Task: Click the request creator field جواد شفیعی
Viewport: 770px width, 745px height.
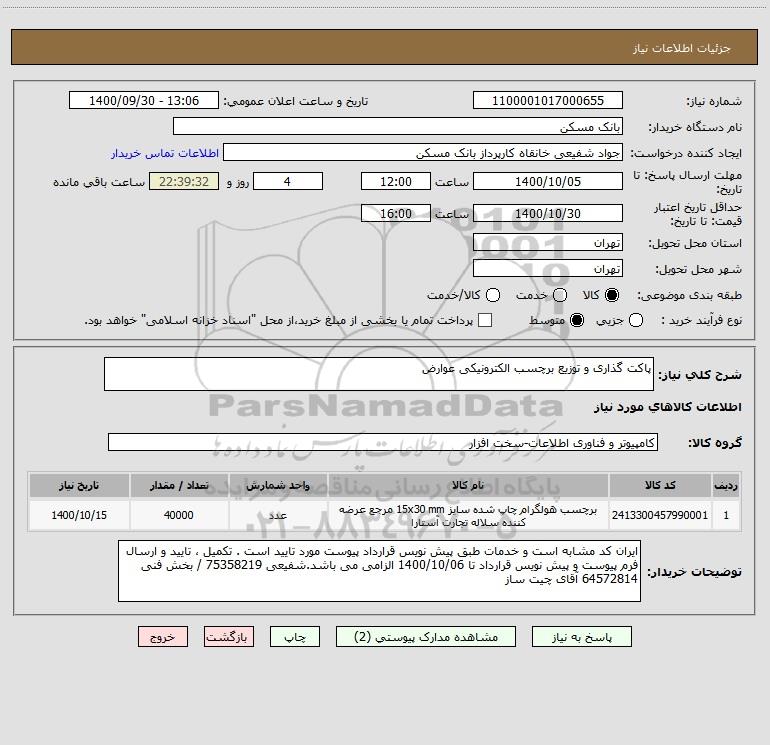Action: pos(423,153)
